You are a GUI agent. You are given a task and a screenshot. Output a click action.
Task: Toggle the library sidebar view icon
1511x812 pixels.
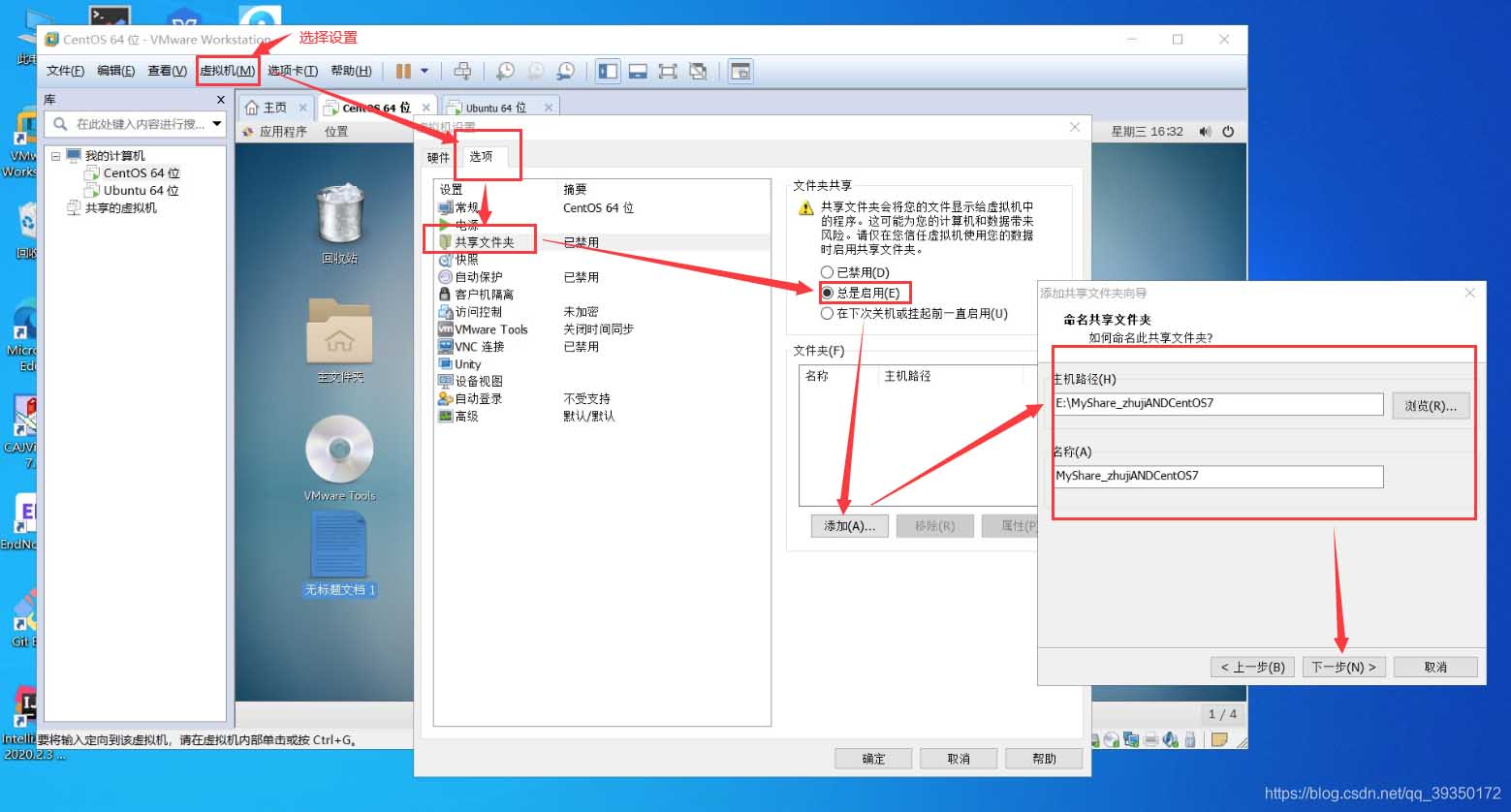[608, 71]
